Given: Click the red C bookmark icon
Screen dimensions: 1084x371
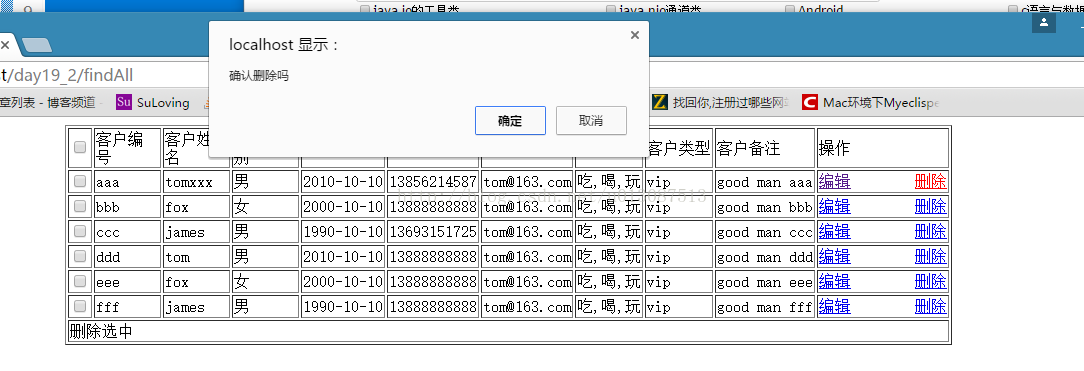Looking at the screenshot, I should tap(810, 102).
